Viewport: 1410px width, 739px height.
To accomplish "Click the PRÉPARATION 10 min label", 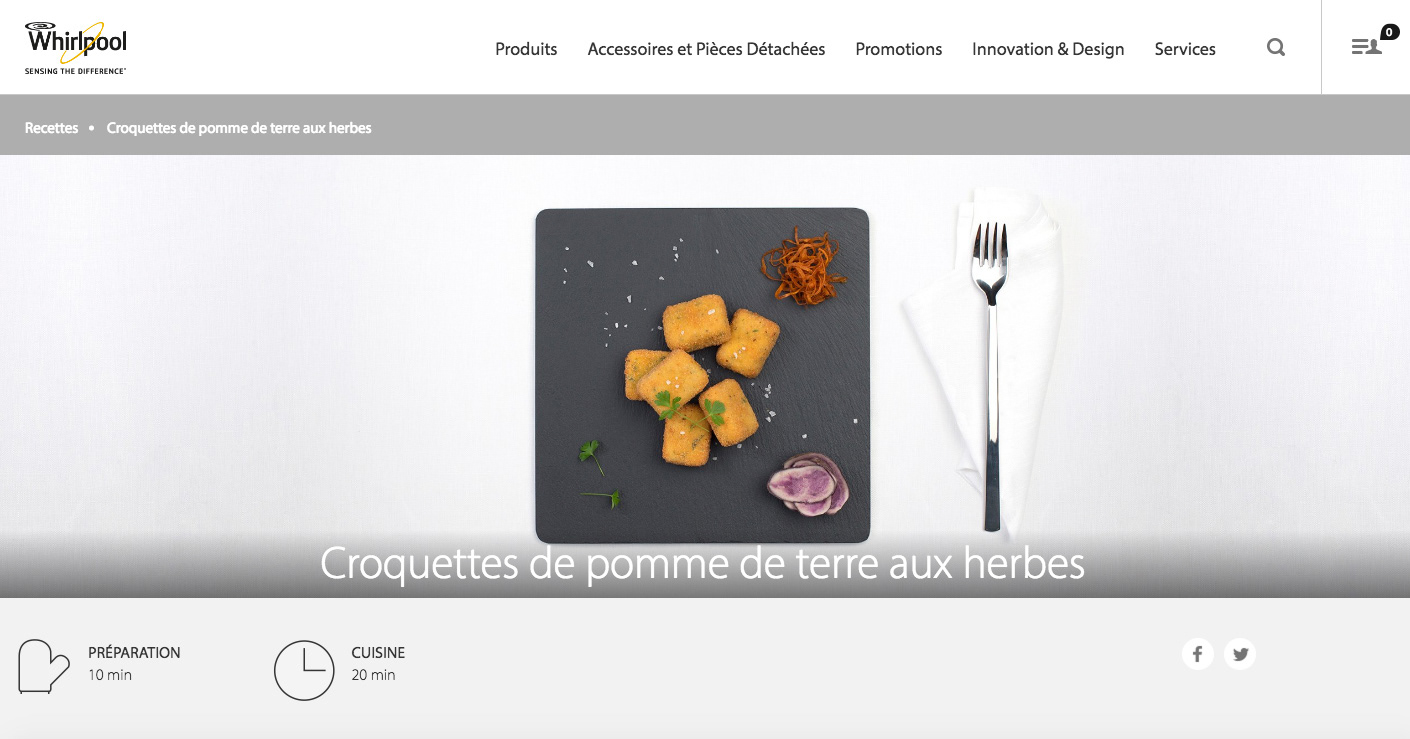I will pyautogui.click(x=134, y=663).
